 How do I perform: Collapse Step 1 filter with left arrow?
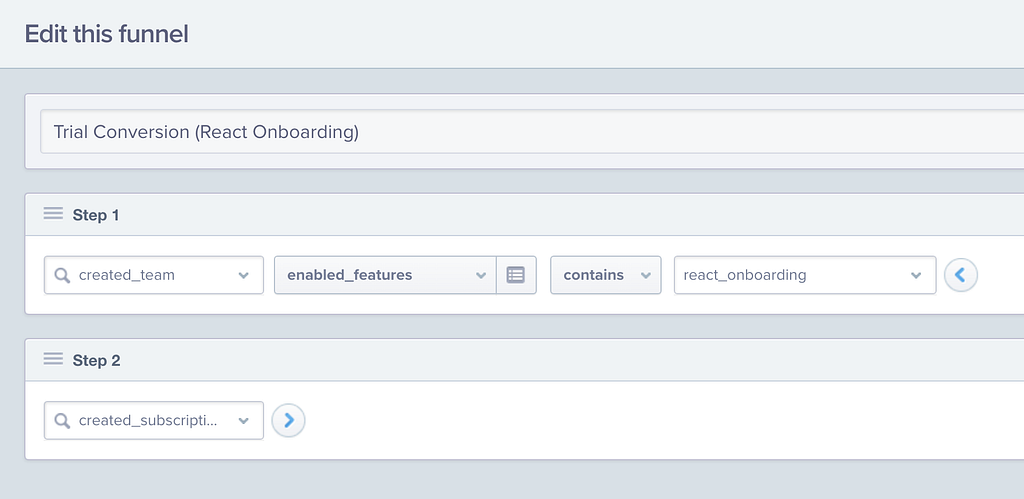[x=961, y=275]
